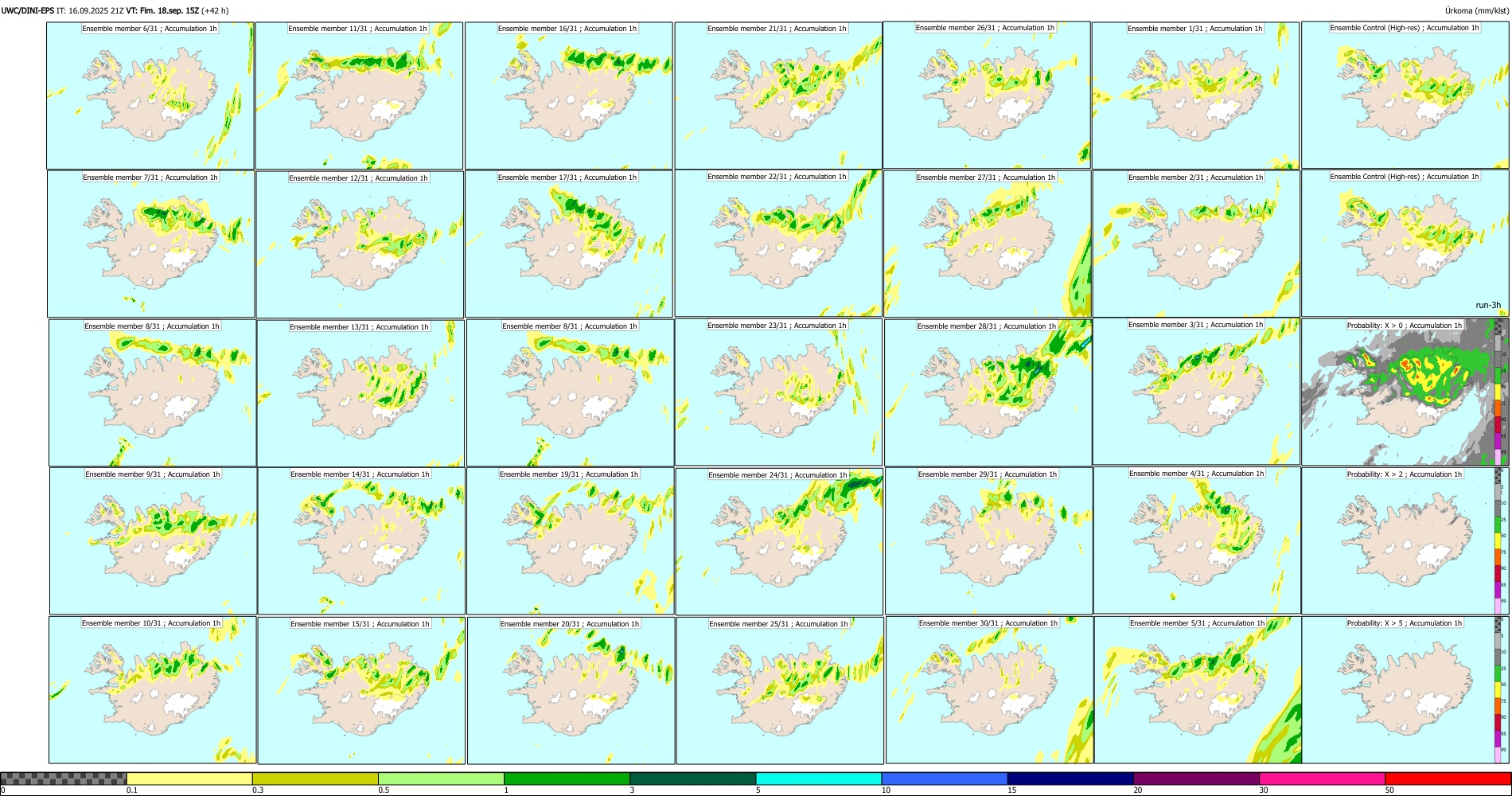This screenshot has width=1512, height=796.
Task: Click the navy 15–20 legend swatch
Action: click(x=1070, y=778)
